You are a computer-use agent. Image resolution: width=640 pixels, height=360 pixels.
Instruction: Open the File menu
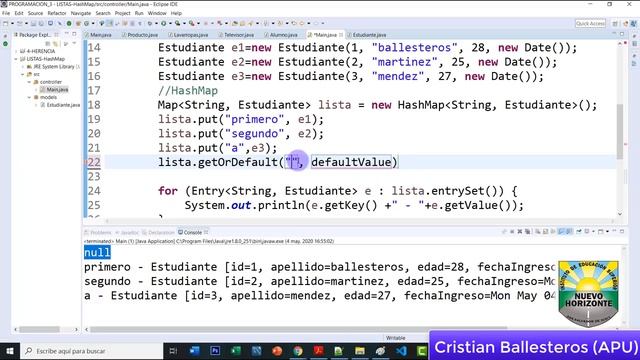[x=6, y=13]
